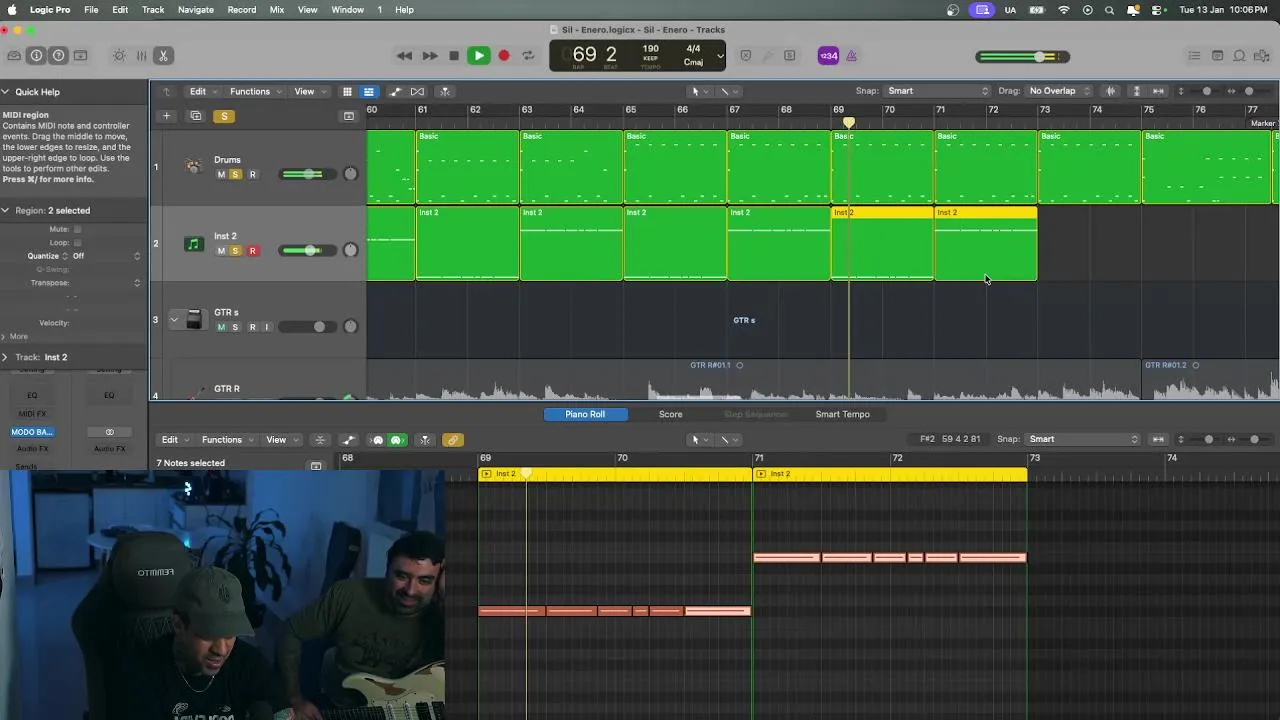Open the Library button in control bar
This screenshot has width=1280, height=720.
point(14,56)
